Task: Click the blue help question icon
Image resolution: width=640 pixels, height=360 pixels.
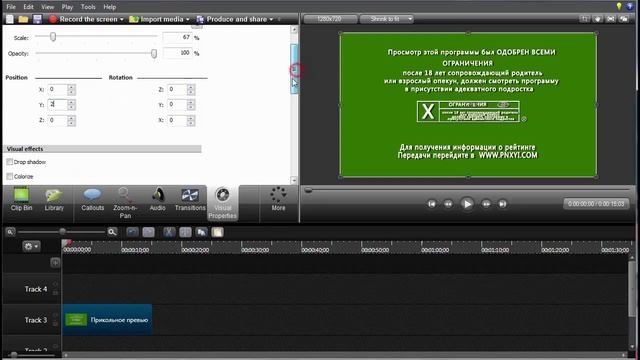Action: 630,6
